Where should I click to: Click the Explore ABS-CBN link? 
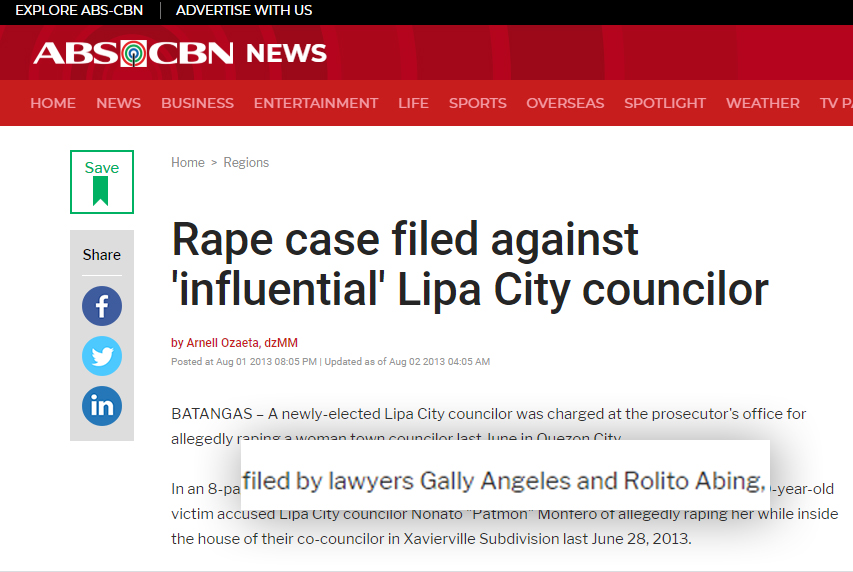pyautogui.click(x=79, y=10)
